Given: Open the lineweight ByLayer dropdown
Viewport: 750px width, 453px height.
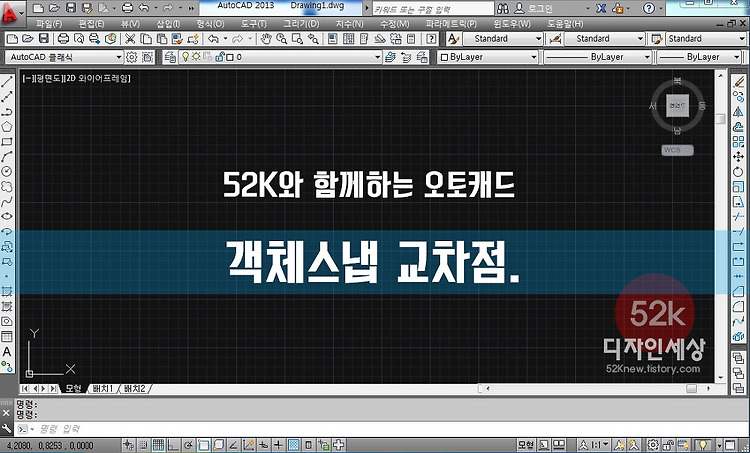Looking at the screenshot, I should [x=737, y=57].
